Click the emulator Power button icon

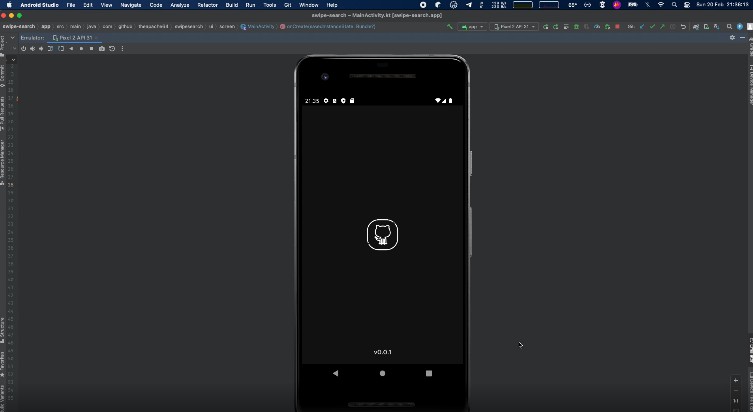coord(23,48)
